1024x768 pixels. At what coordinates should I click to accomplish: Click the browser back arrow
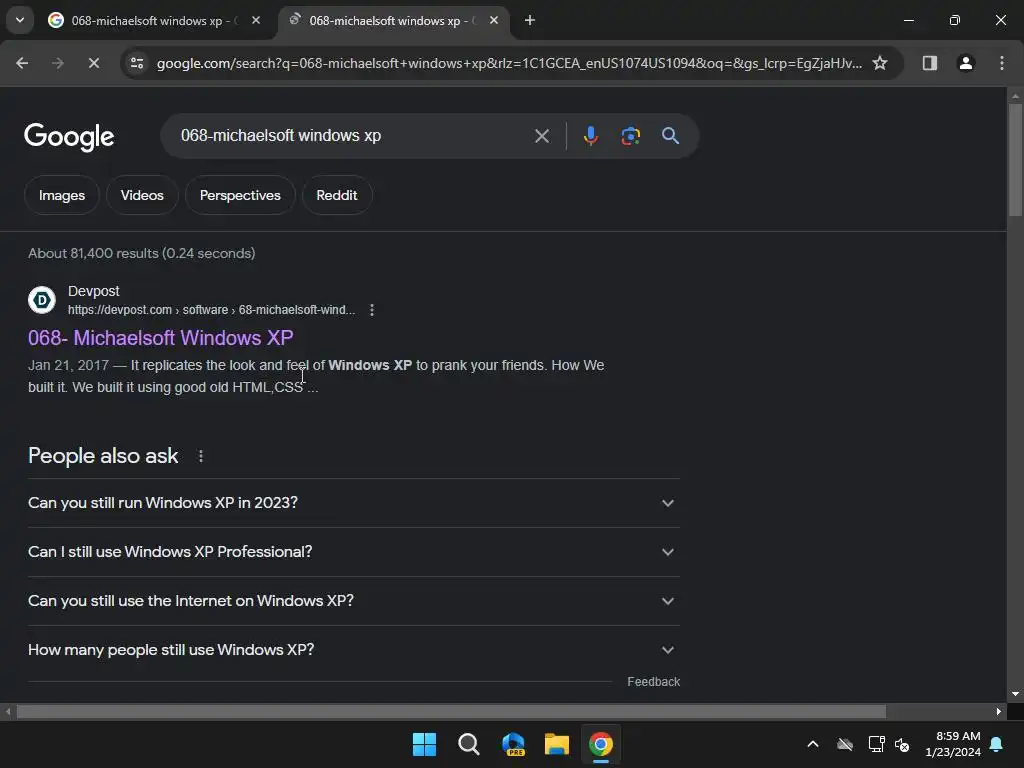[x=22, y=63]
